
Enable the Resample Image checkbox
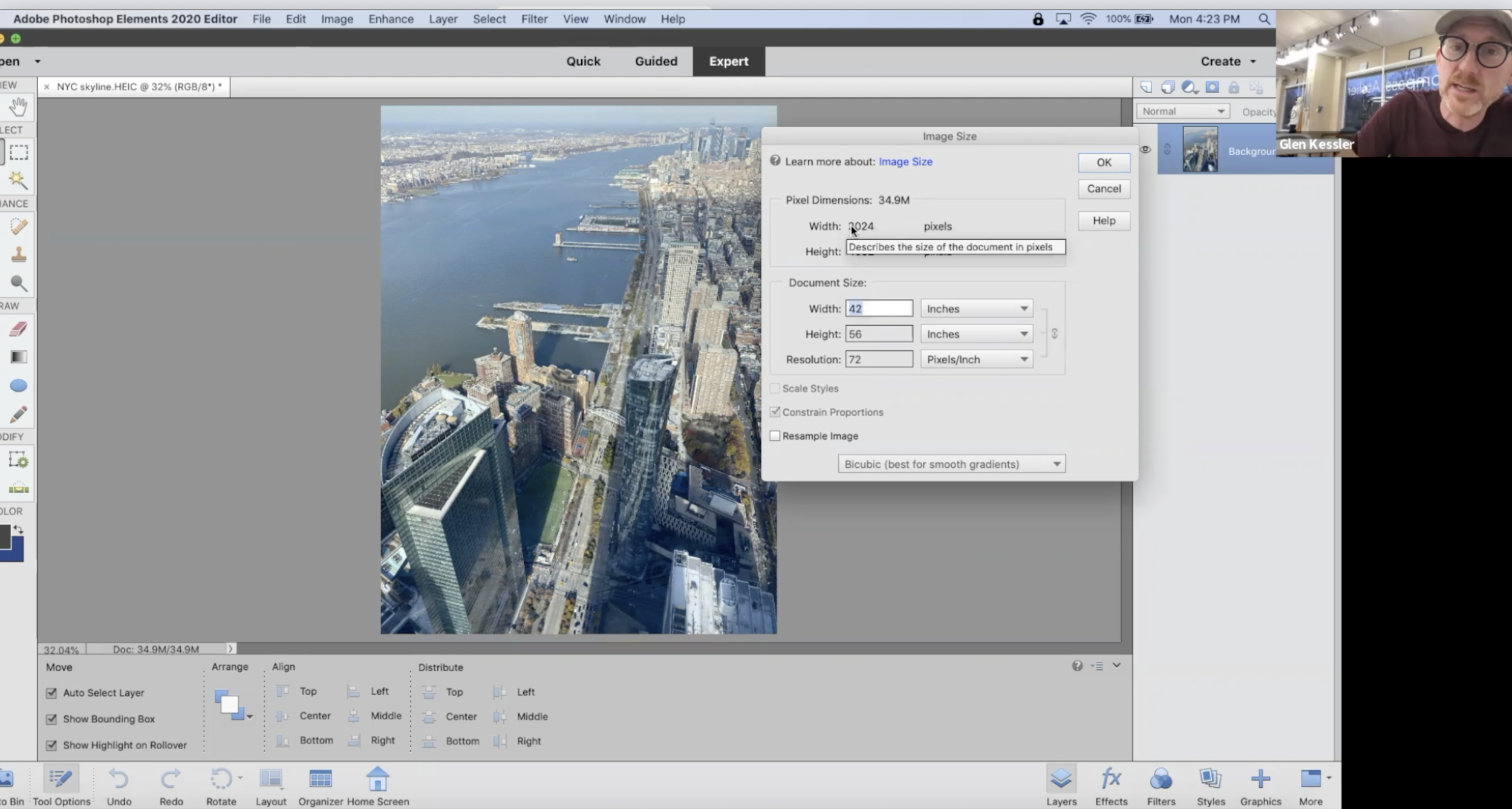(x=775, y=436)
